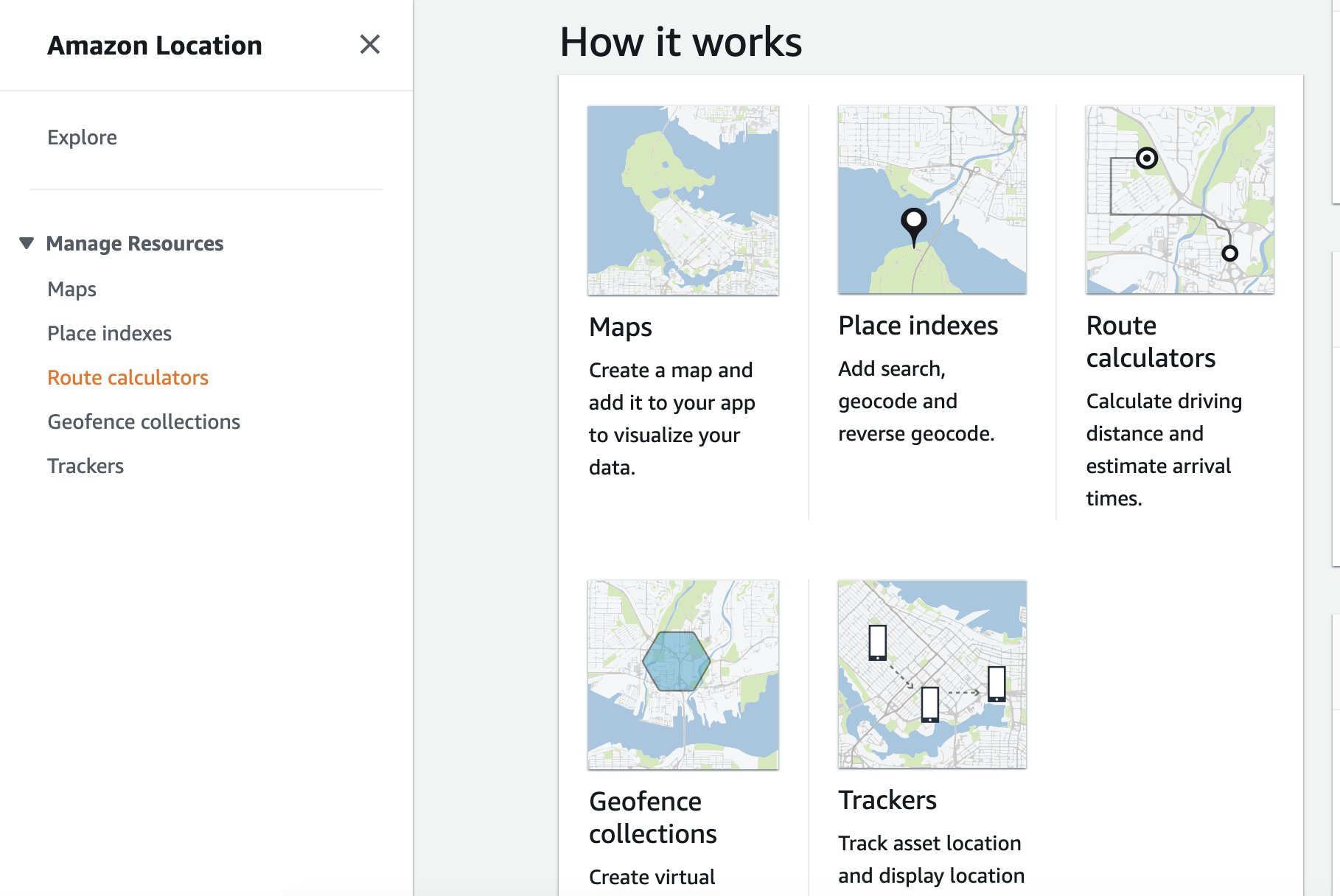Click the Place indexes card title text
1340x896 pixels.
click(918, 325)
